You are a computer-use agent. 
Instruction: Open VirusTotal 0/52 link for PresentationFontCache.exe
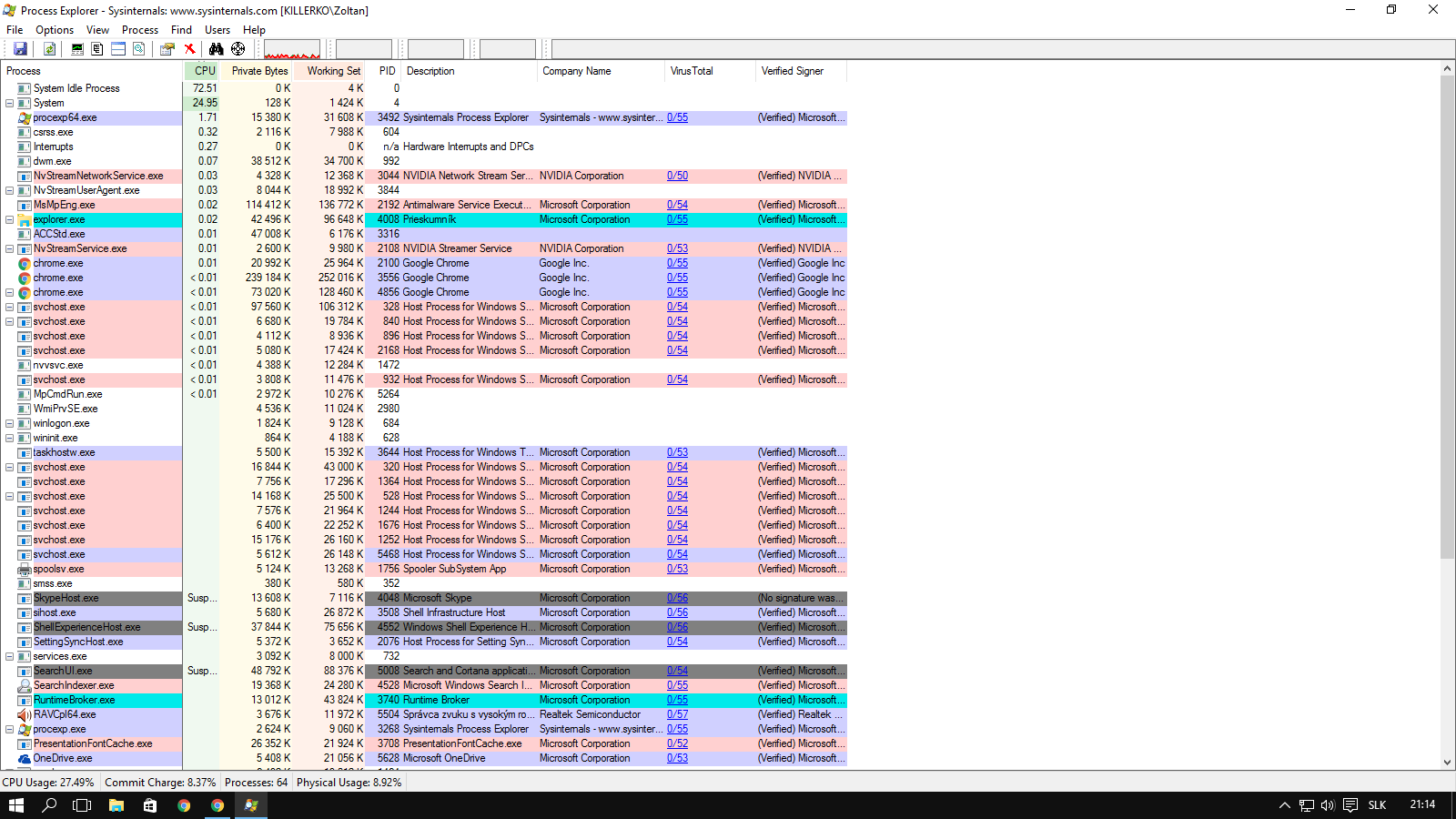(x=677, y=743)
